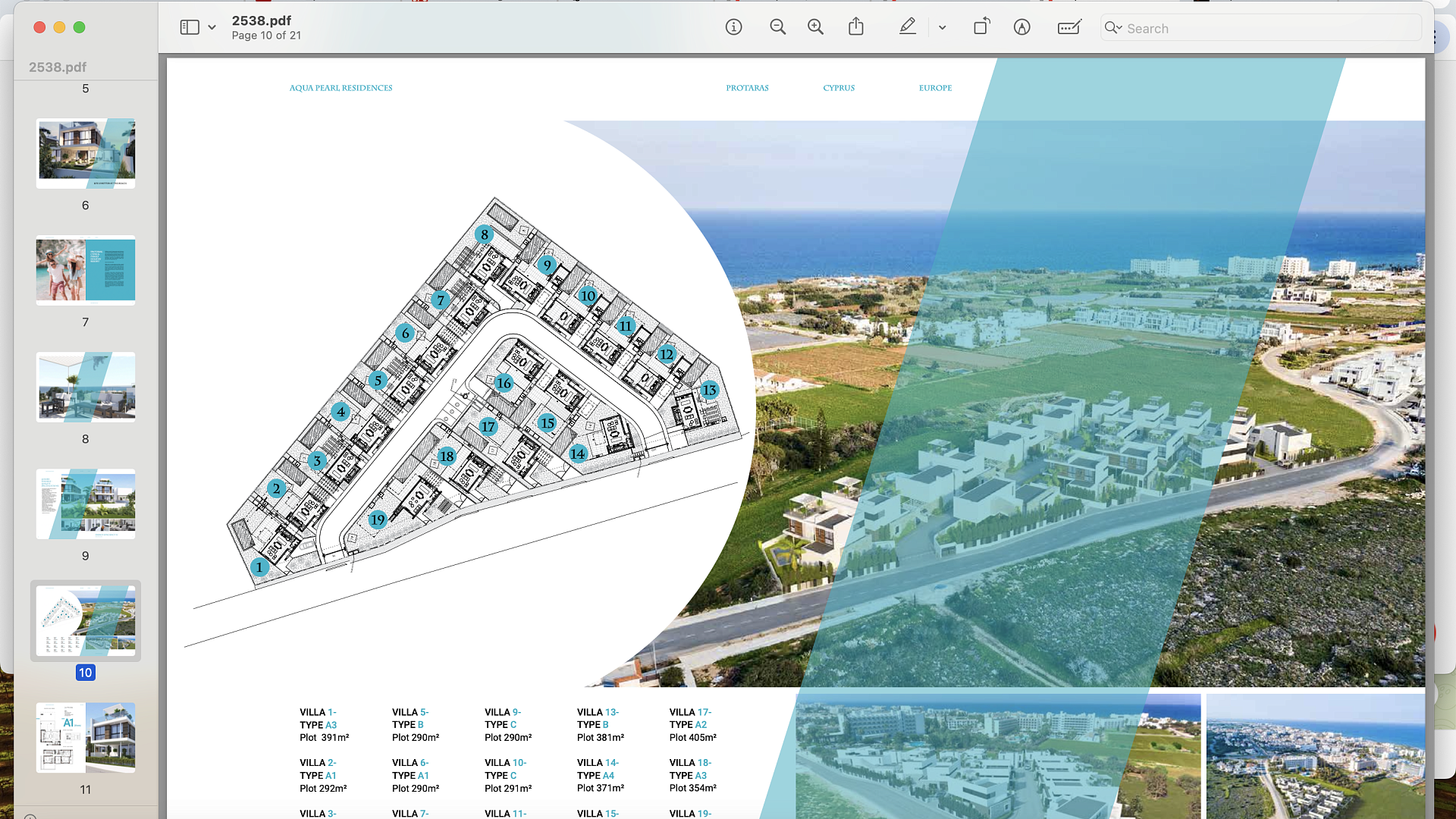Viewport: 1456px width, 819px height.
Task: Click villa marker 13 on site plan
Action: [709, 390]
